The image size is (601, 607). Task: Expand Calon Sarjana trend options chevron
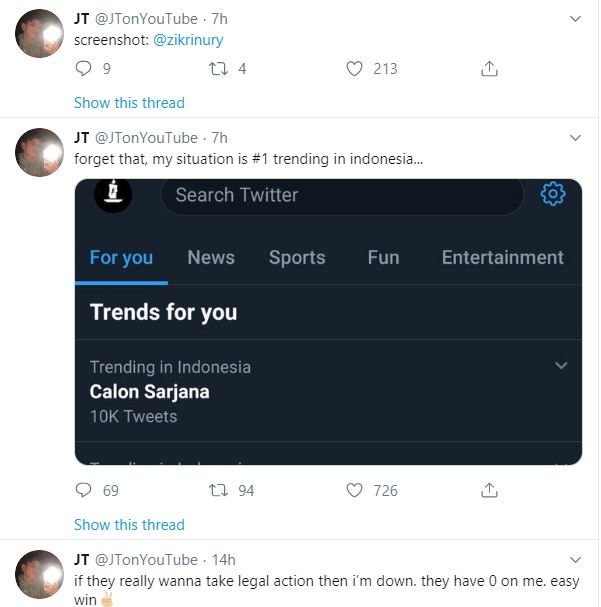tap(561, 365)
